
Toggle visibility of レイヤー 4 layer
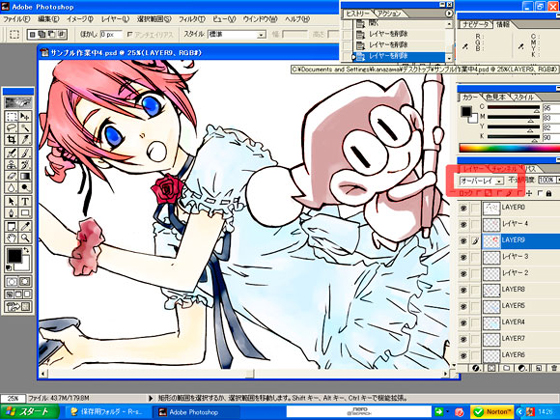(463, 224)
